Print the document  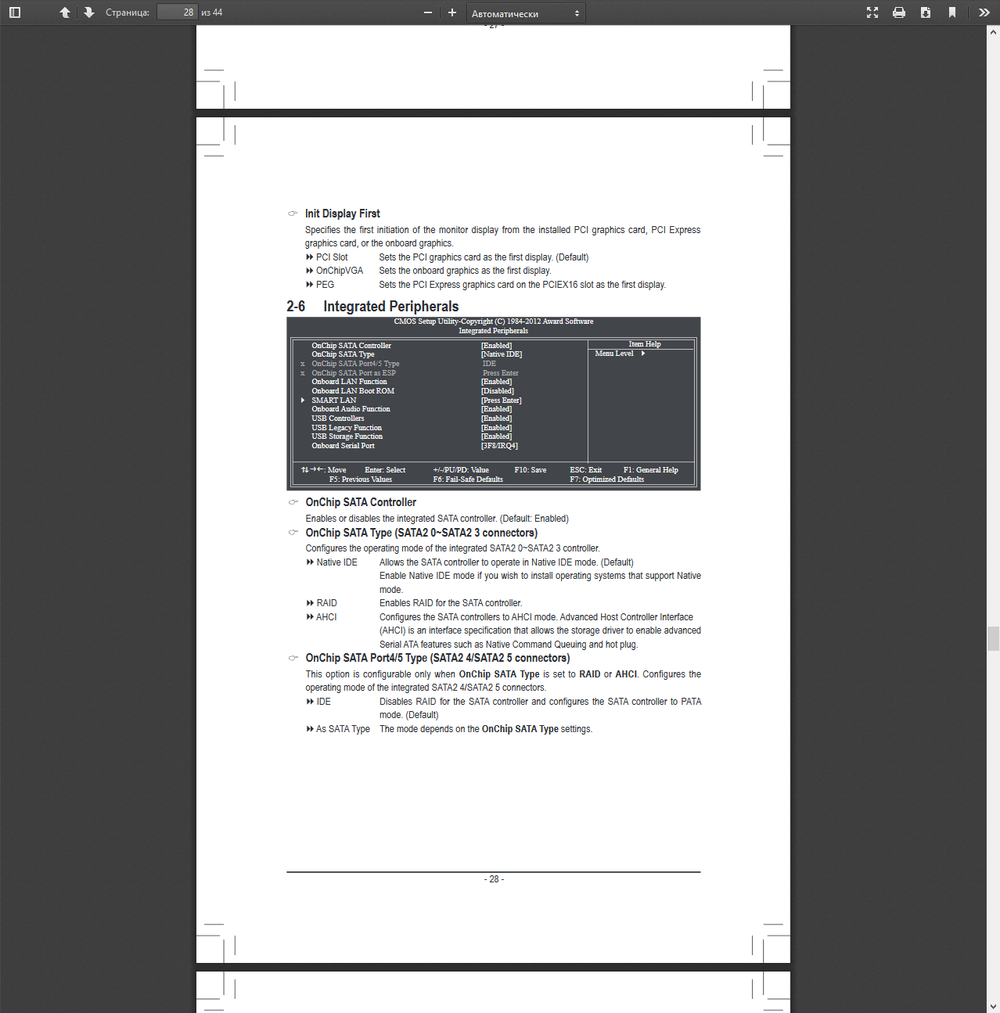click(899, 13)
